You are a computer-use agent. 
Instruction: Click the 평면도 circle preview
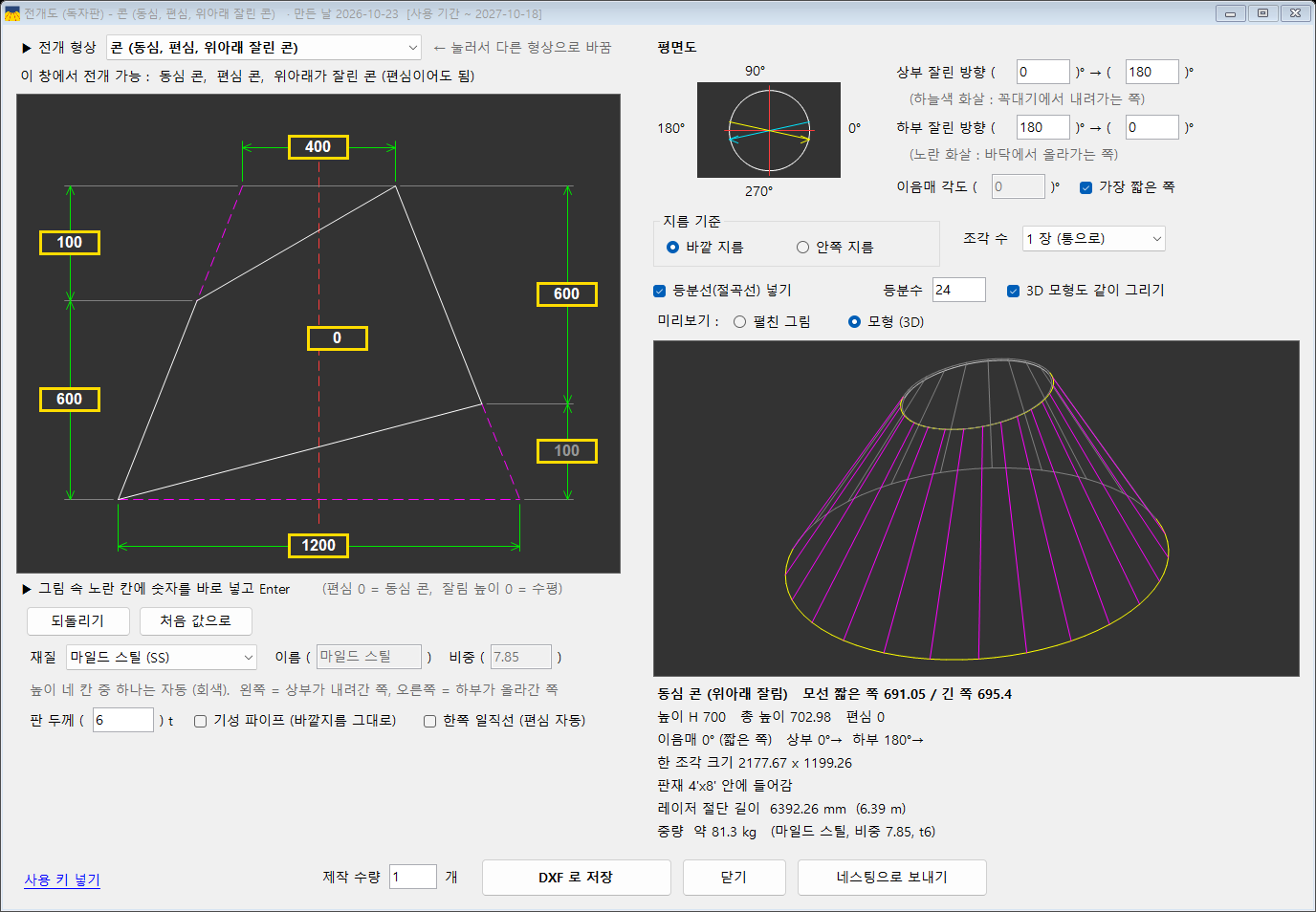769,130
